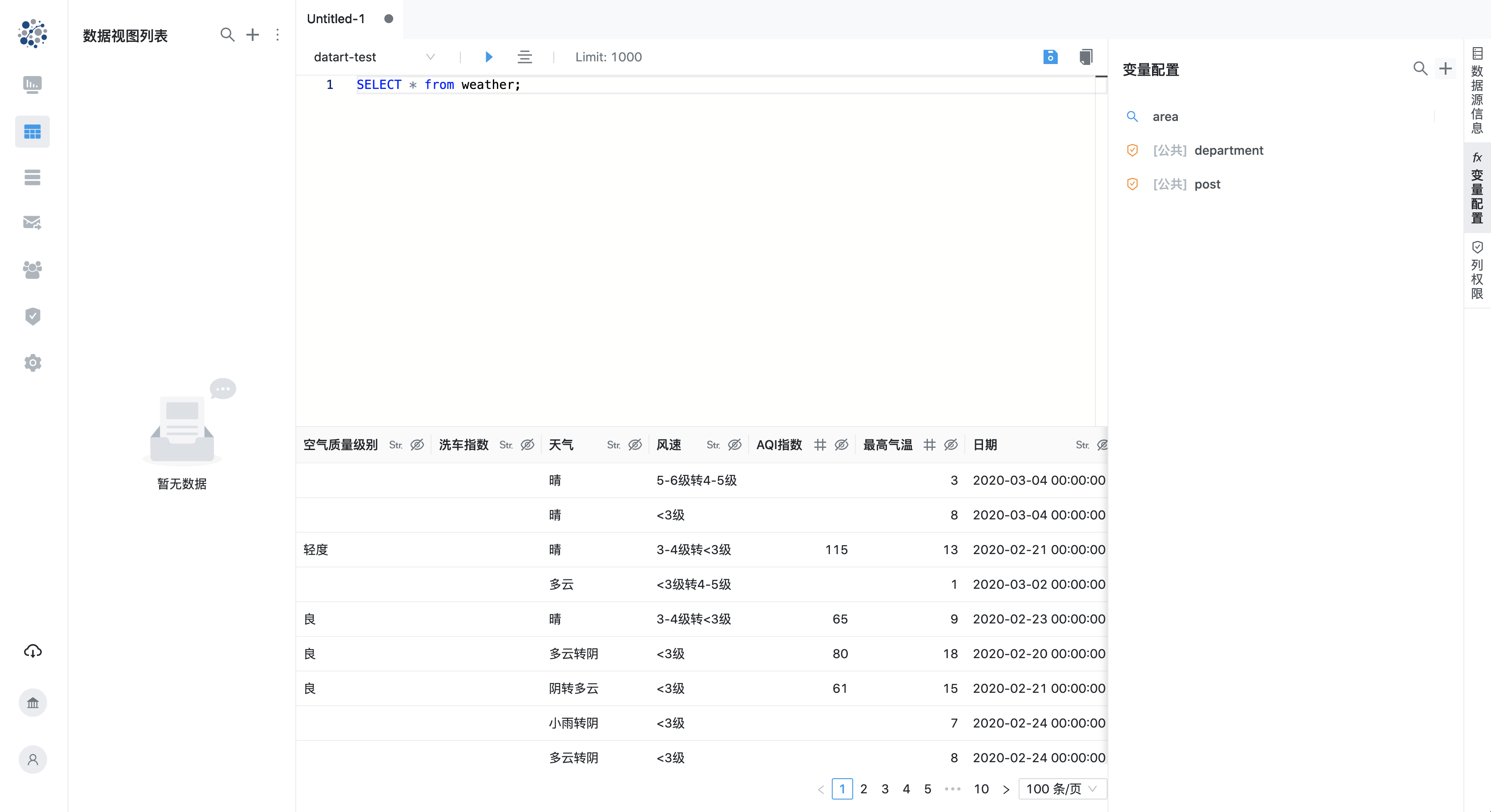The width and height of the screenshot is (1491, 812).
Task: Go to page 4 of results
Action: (907, 789)
